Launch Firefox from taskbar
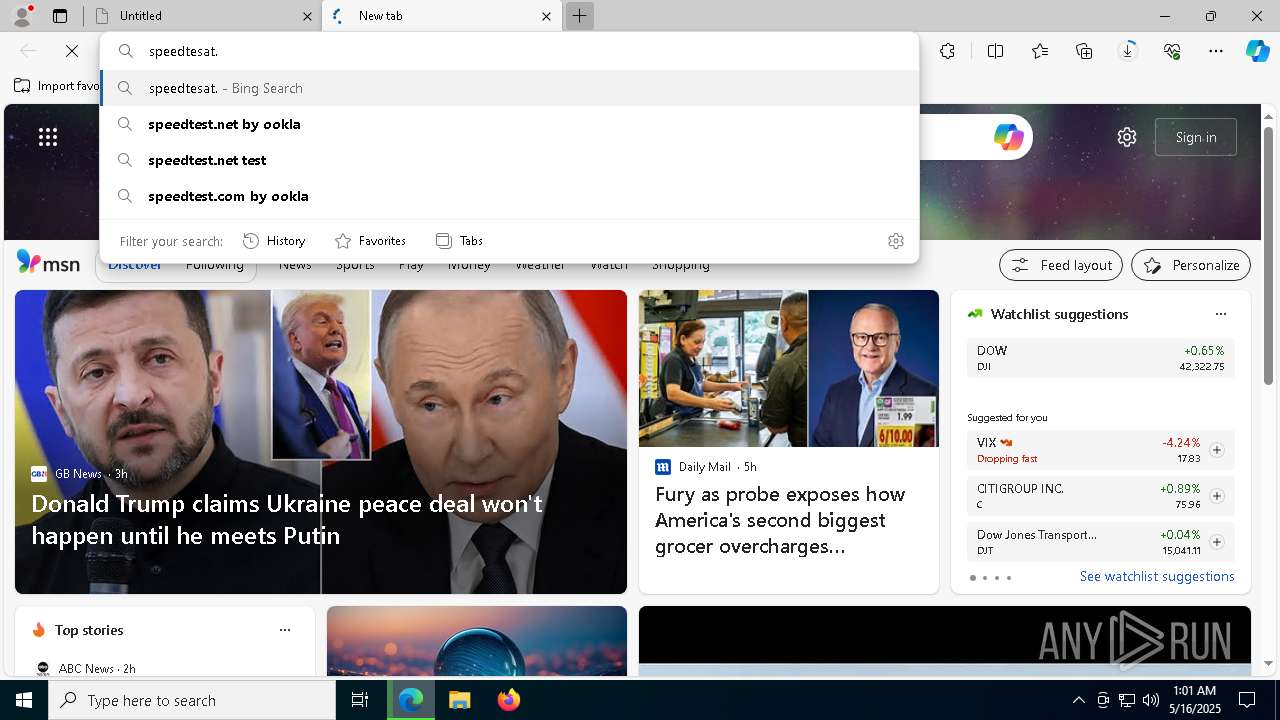 point(508,700)
